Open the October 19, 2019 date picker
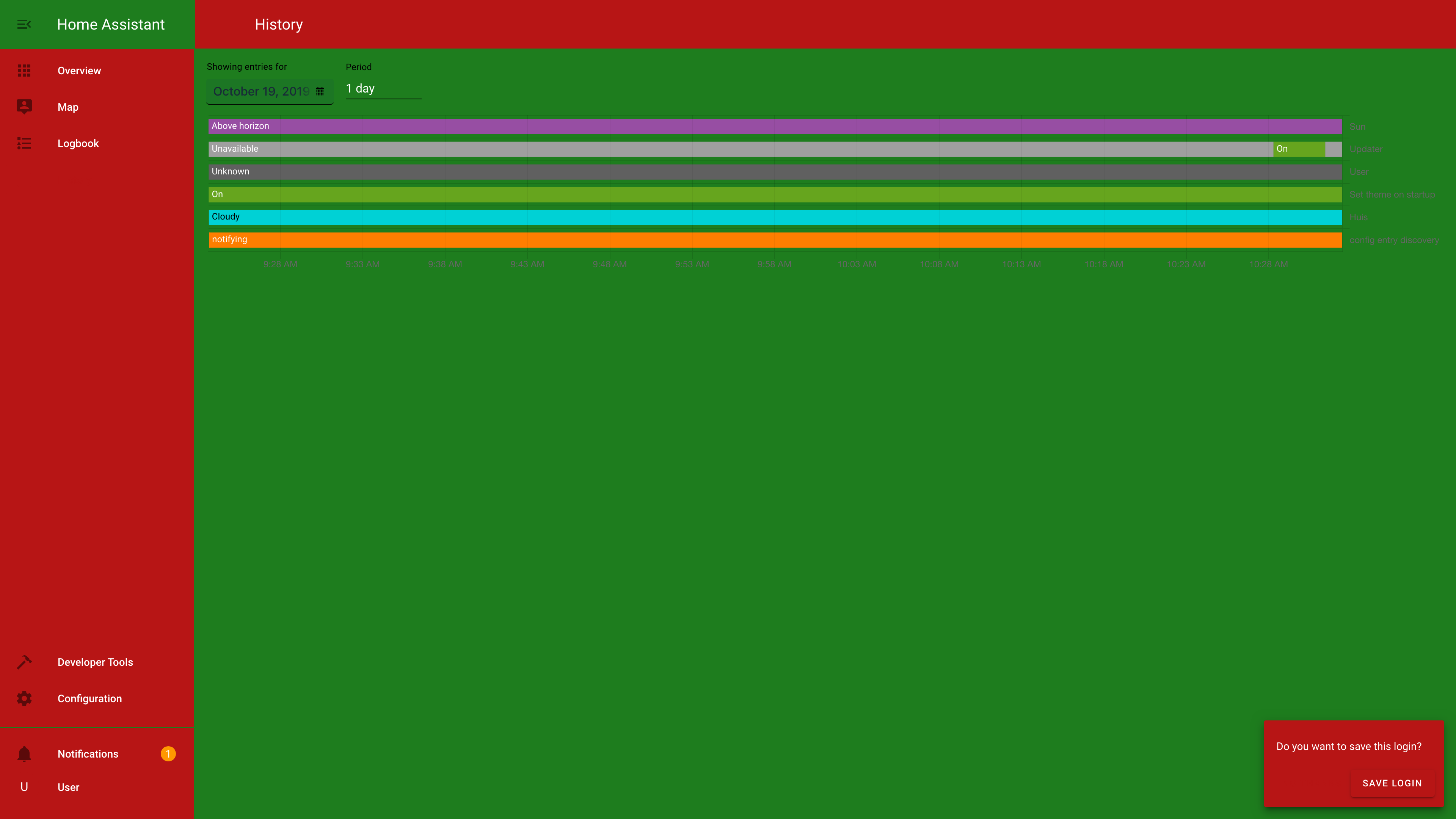The image size is (1456, 819). tap(261, 91)
